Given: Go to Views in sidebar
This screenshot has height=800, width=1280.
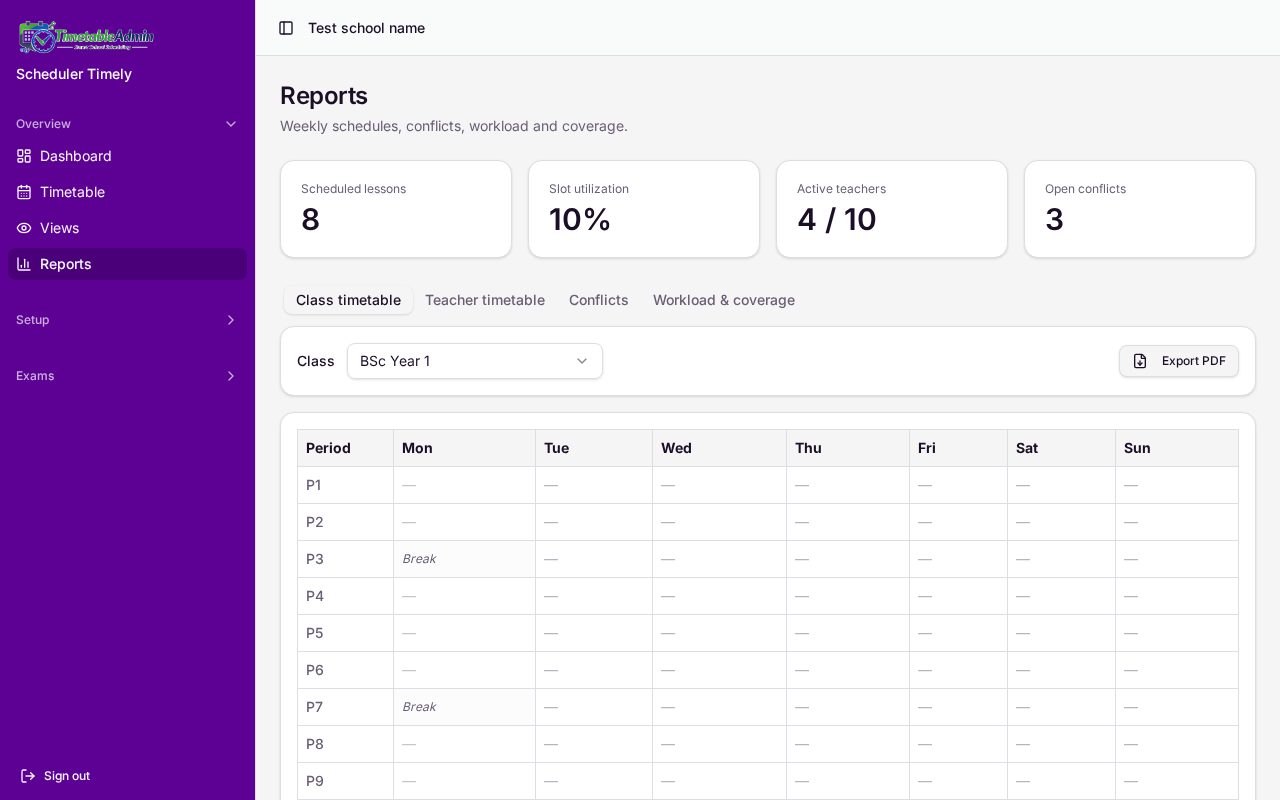Looking at the screenshot, I should 127,228.
